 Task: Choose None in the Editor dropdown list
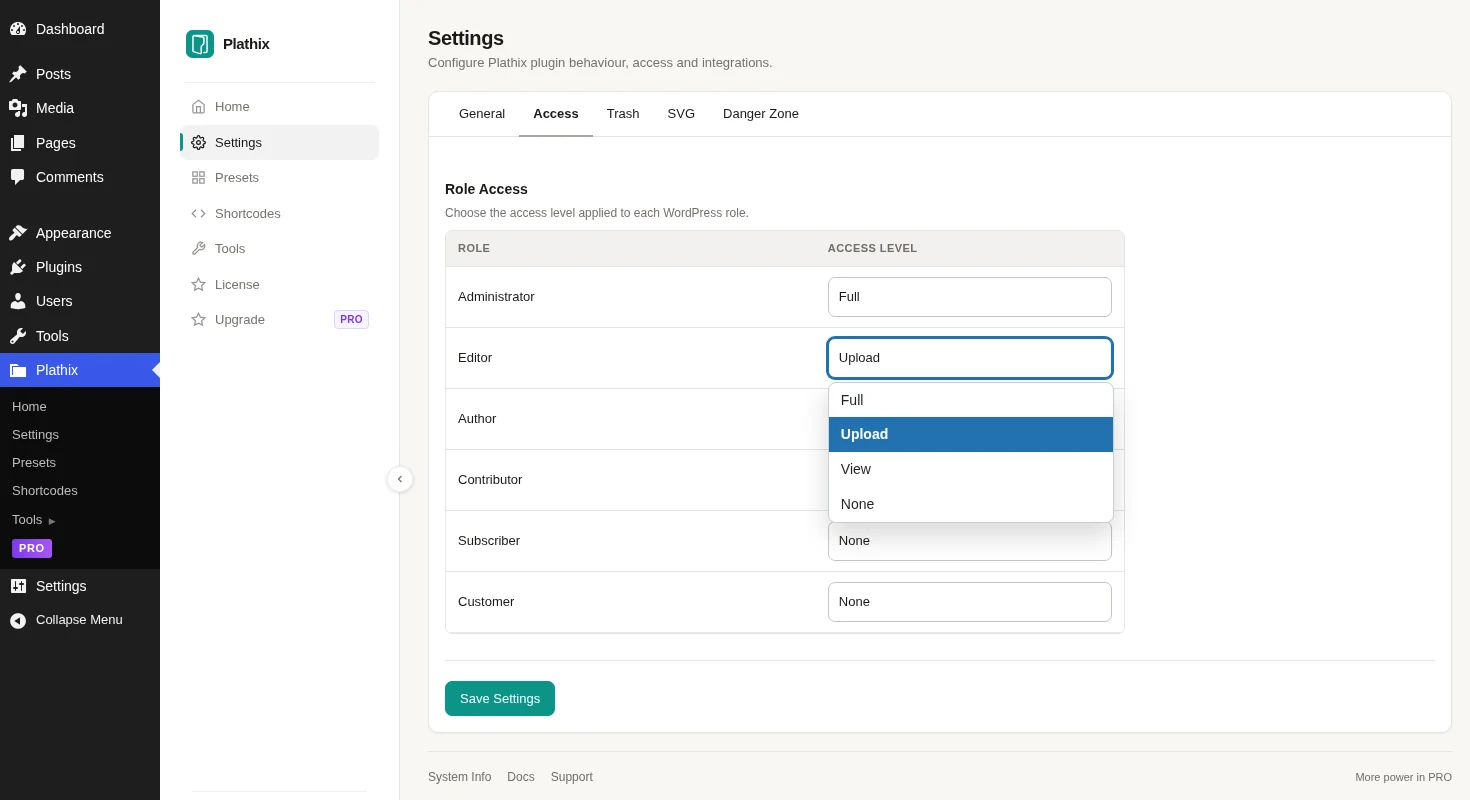[971, 504]
